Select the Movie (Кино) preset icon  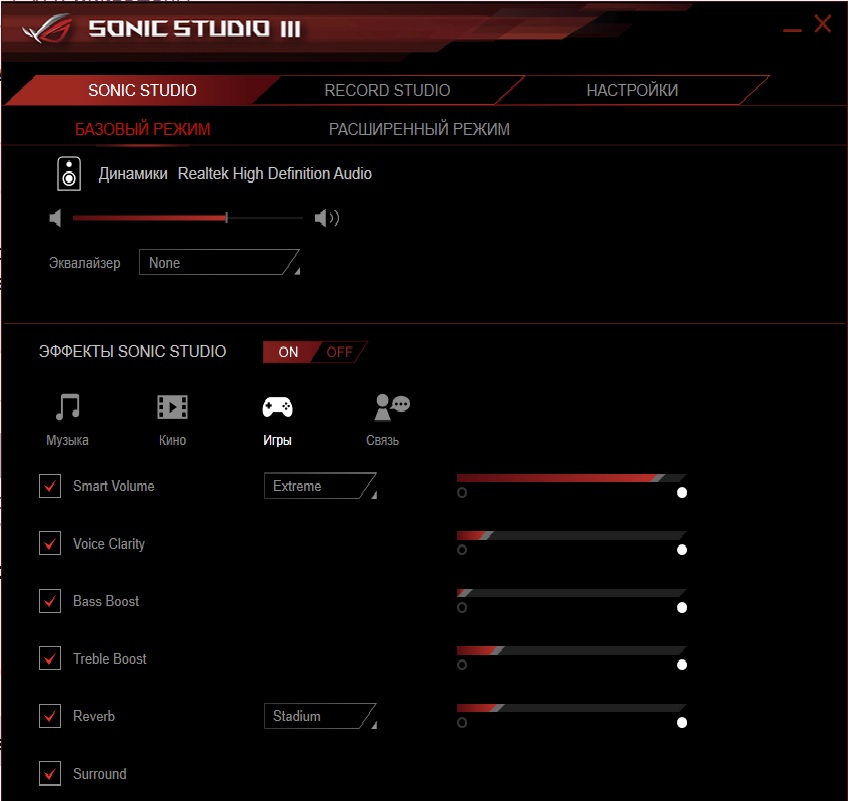point(172,407)
